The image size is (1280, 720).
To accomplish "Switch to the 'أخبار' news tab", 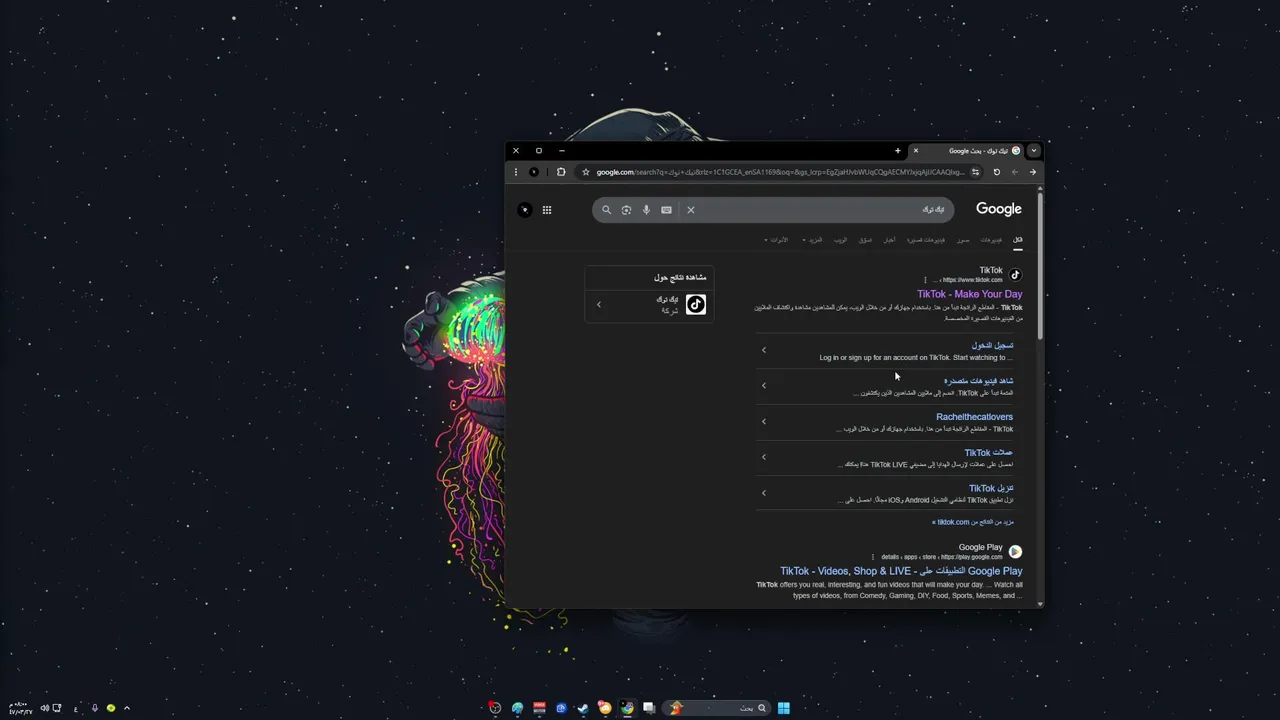I will [x=889, y=240].
